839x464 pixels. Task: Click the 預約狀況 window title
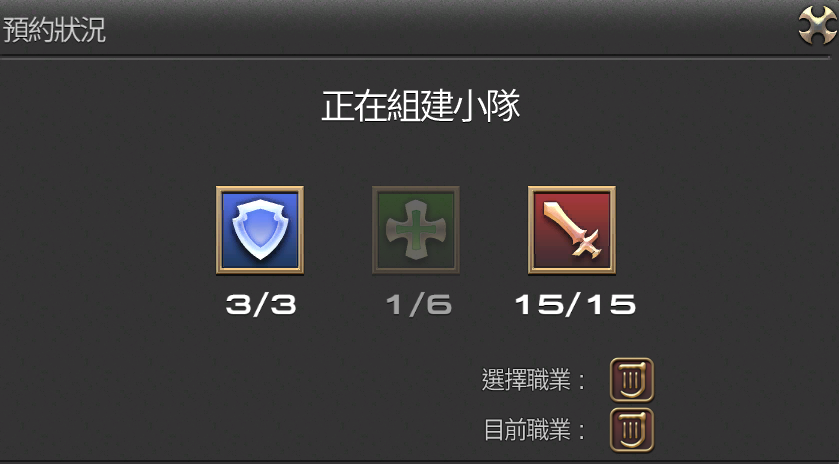click(55, 30)
